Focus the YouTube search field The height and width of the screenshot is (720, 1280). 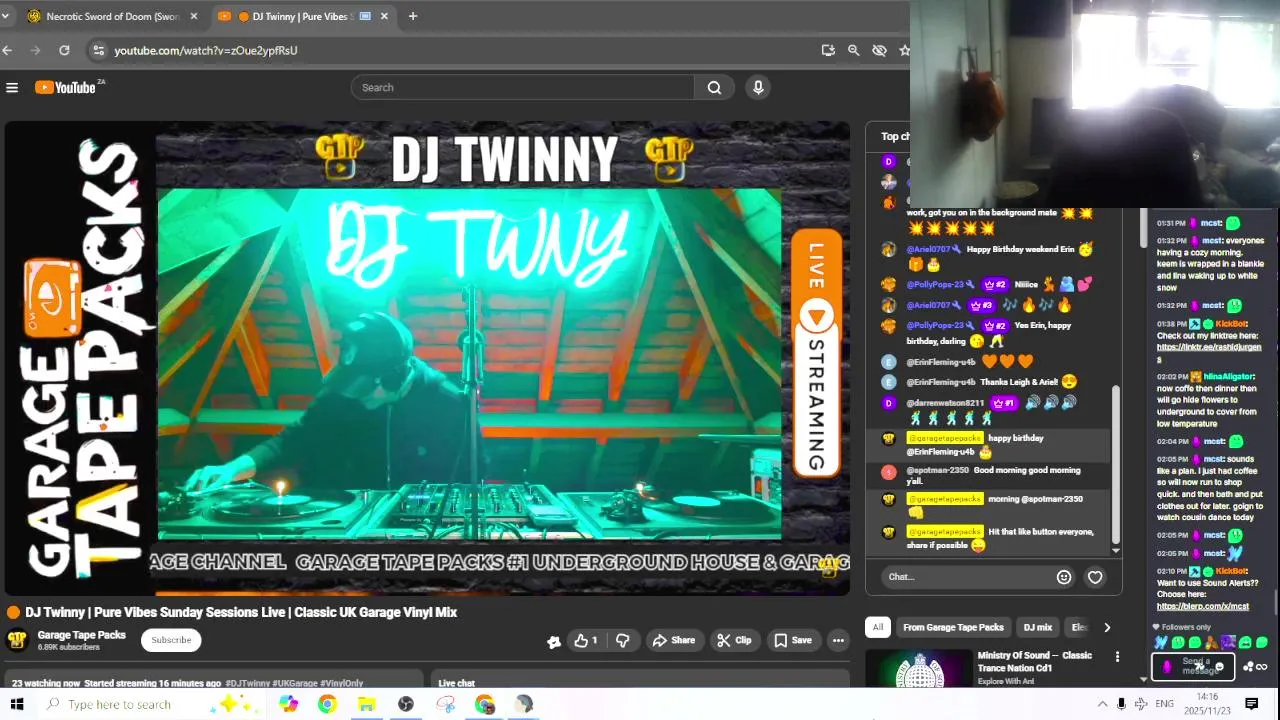coord(523,88)
